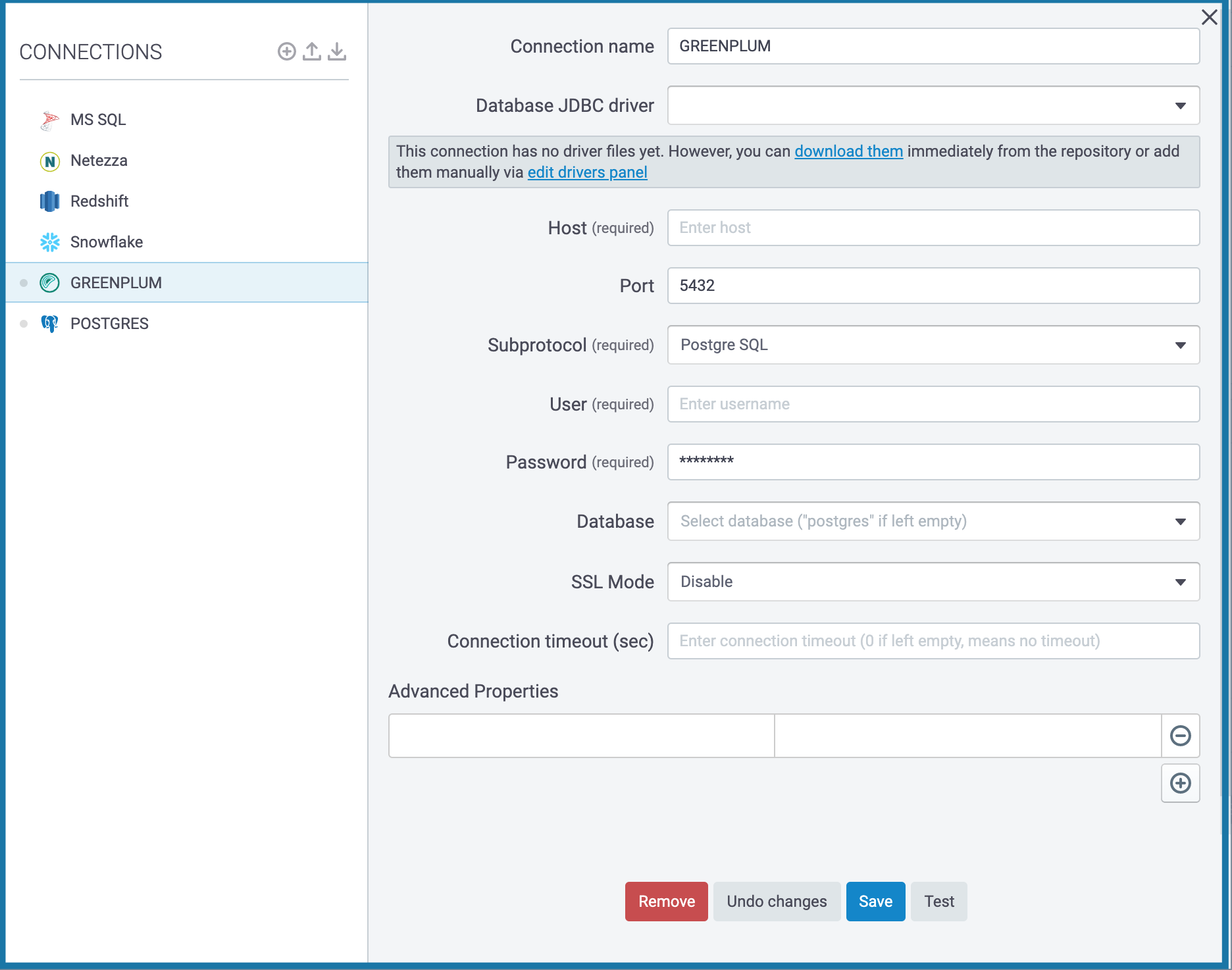Screen dimensions: 1232x970
Task: Click the CONNECTIONS heading
Action: click(x=91, y=52)
